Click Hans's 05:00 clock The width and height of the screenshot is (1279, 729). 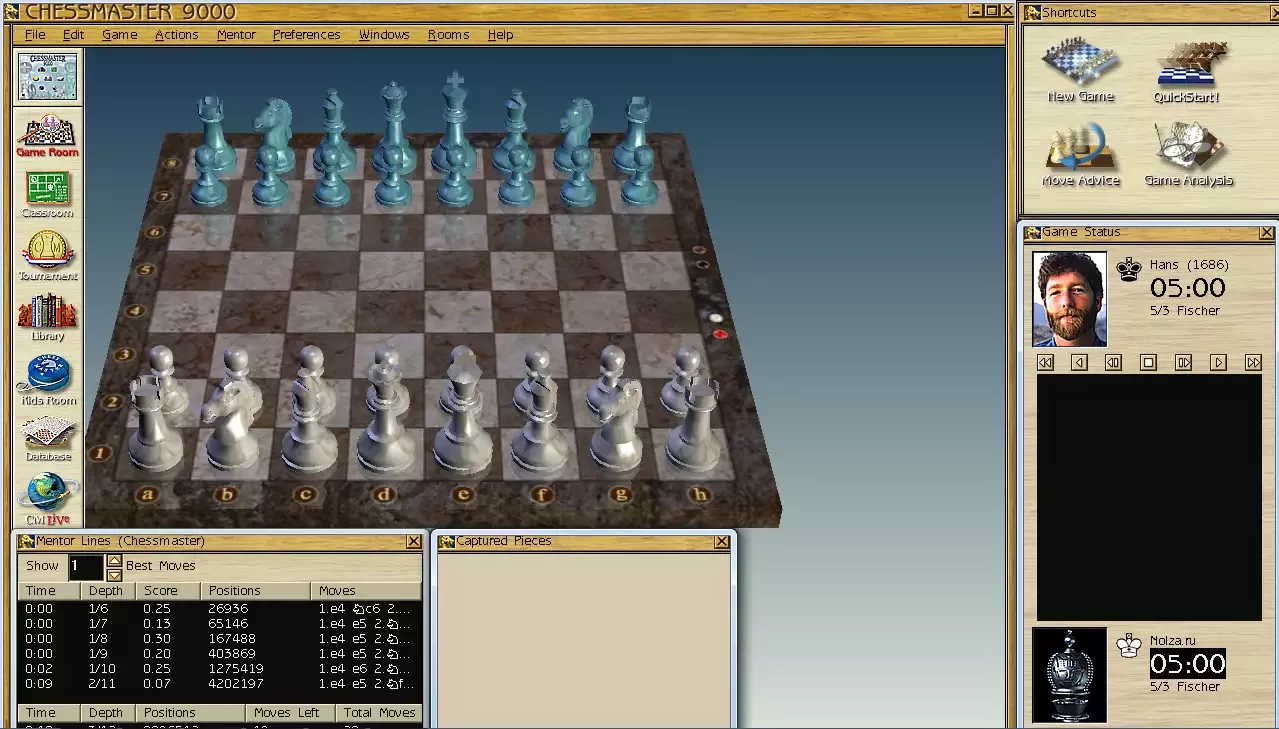click(x=1187, y=287)
